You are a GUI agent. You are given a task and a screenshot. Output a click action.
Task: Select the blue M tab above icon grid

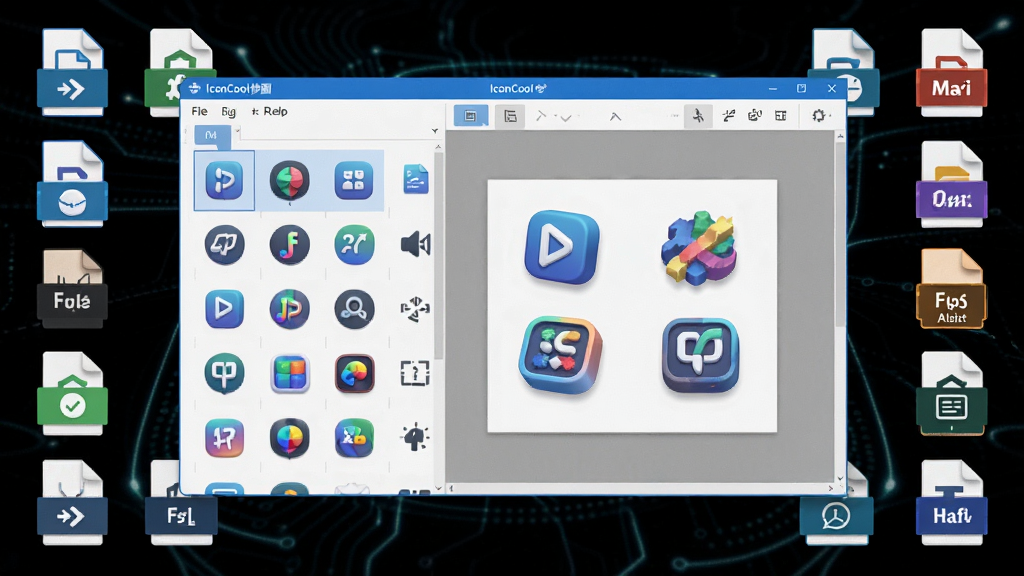point(212,135)
